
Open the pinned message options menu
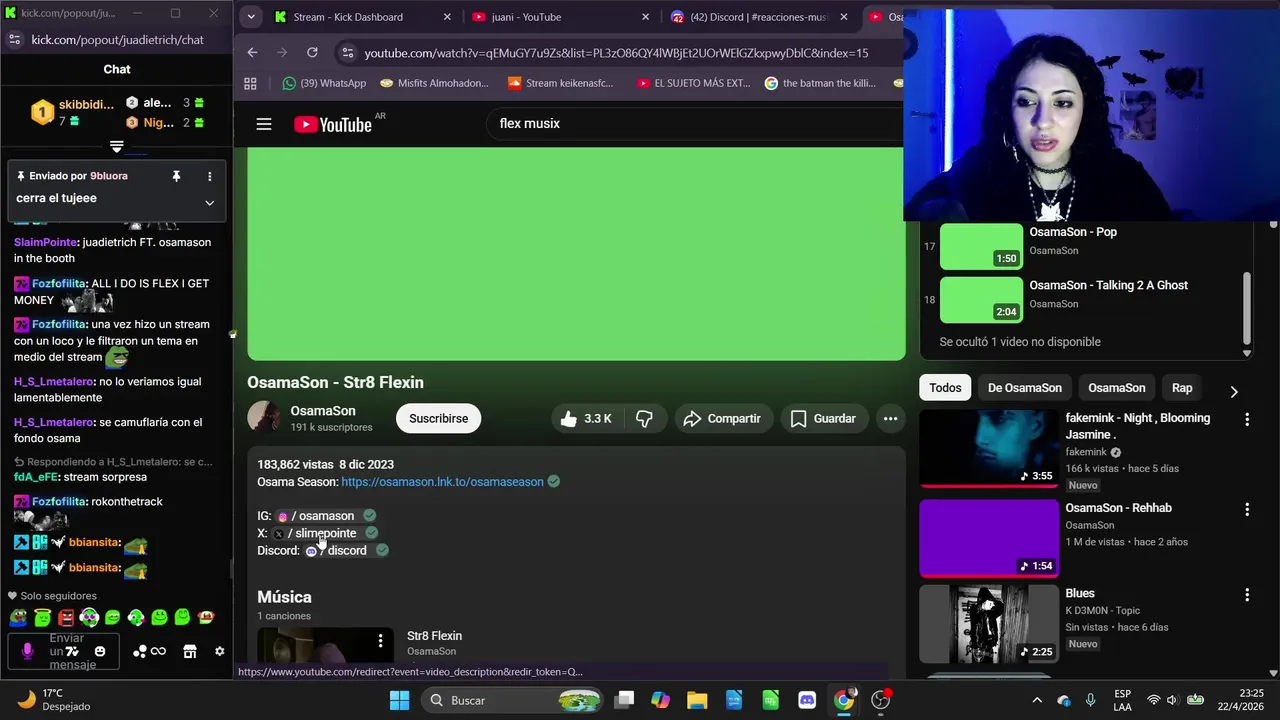click(209, 176)
